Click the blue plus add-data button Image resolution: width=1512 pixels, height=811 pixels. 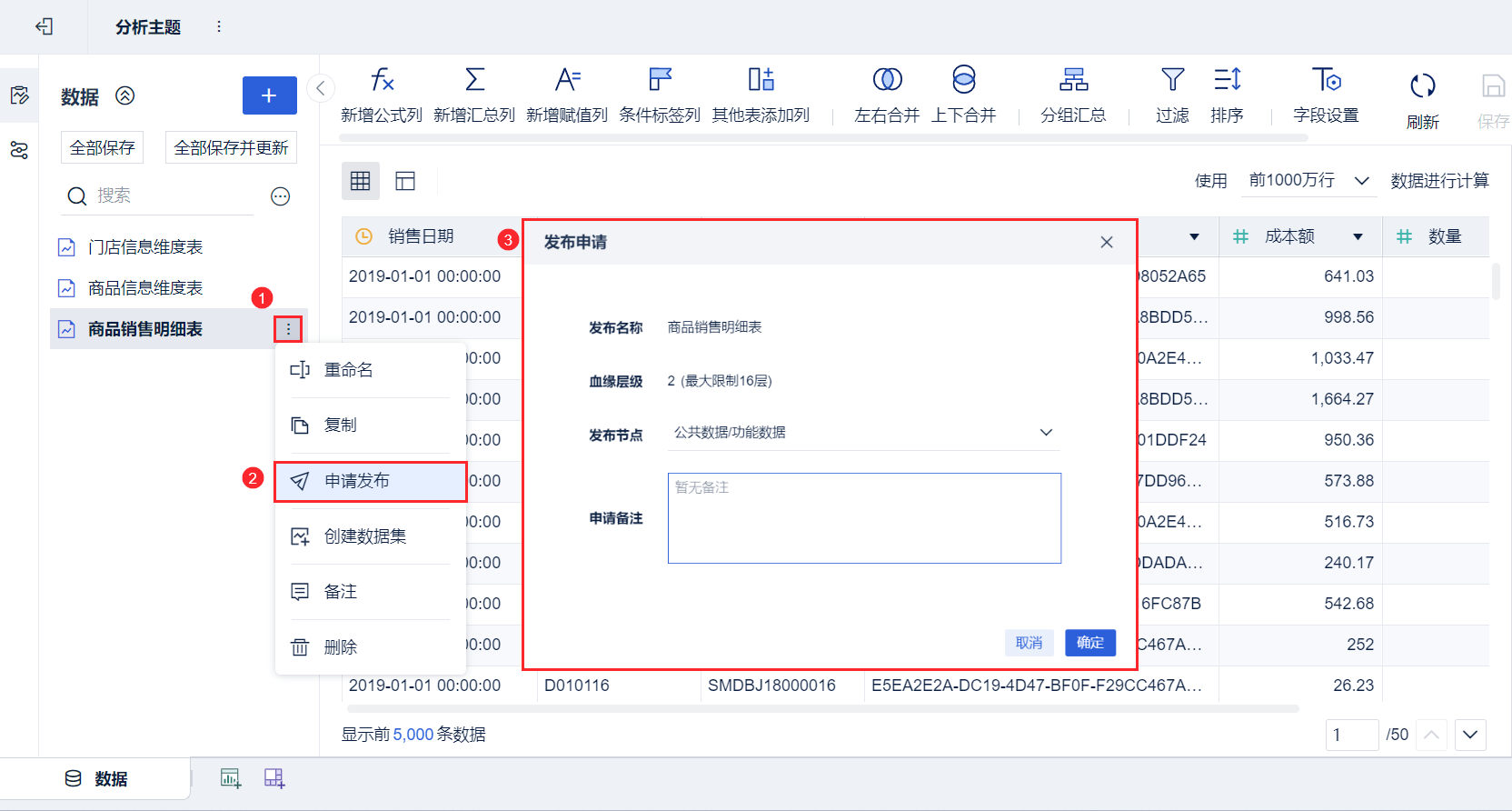pyautogui.click(x=270, y=95)
